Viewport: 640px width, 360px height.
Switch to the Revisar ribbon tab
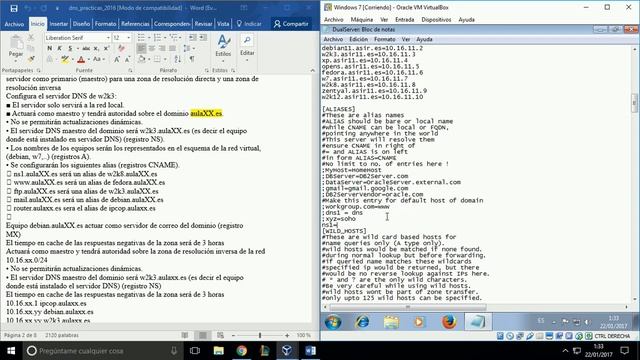coord(203,24)
